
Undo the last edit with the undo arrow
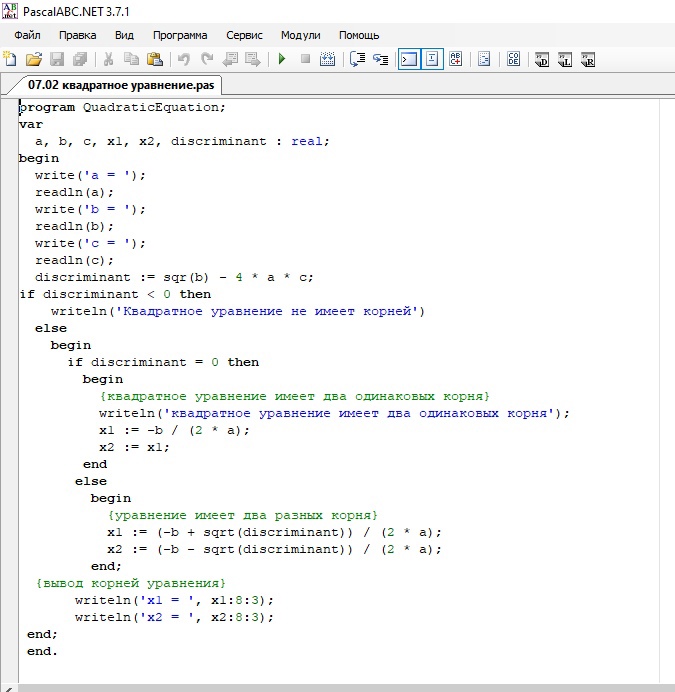184,59
